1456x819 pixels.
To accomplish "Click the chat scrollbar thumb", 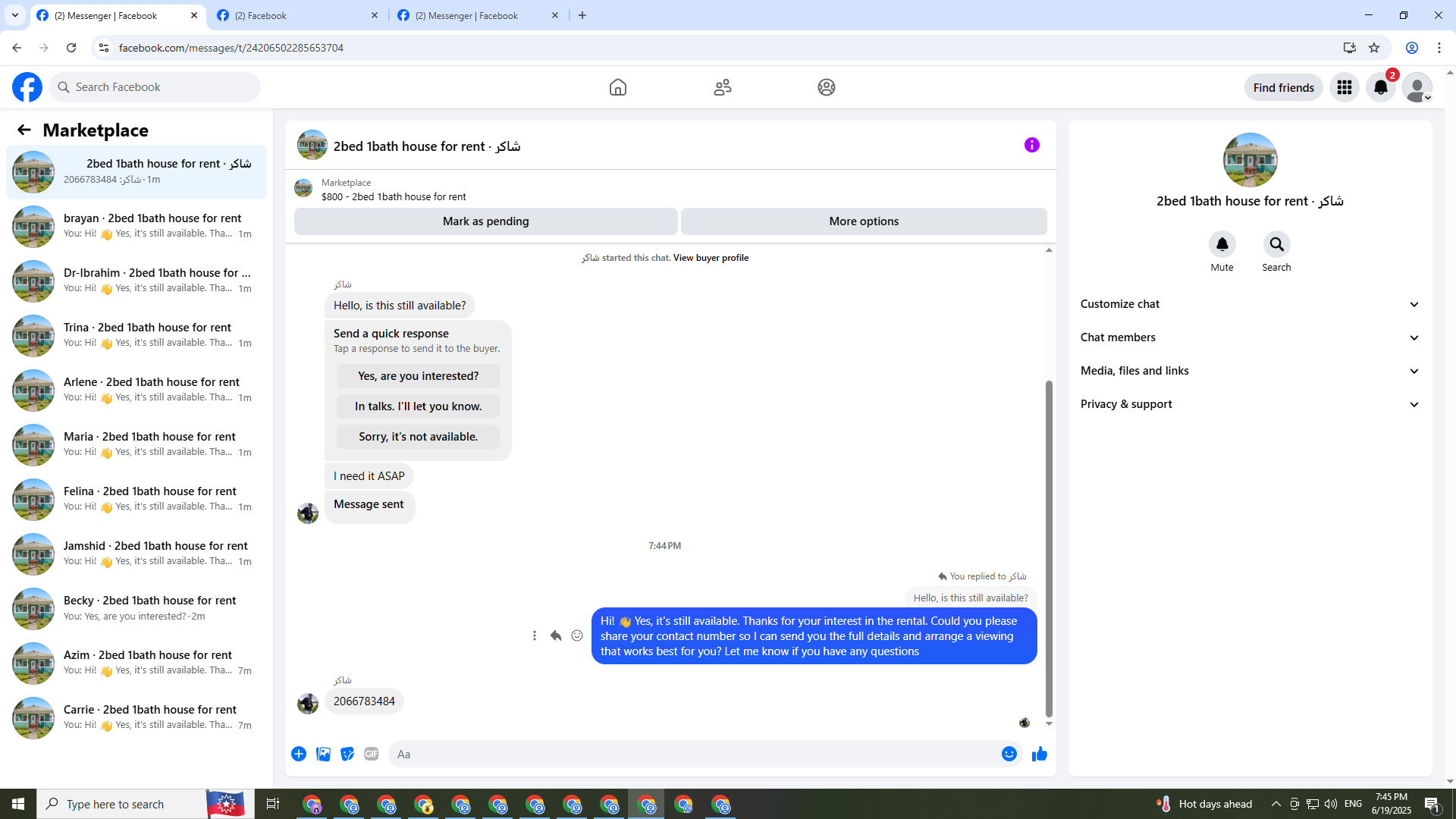I will pyautogui.click(x=1049, y=548).
